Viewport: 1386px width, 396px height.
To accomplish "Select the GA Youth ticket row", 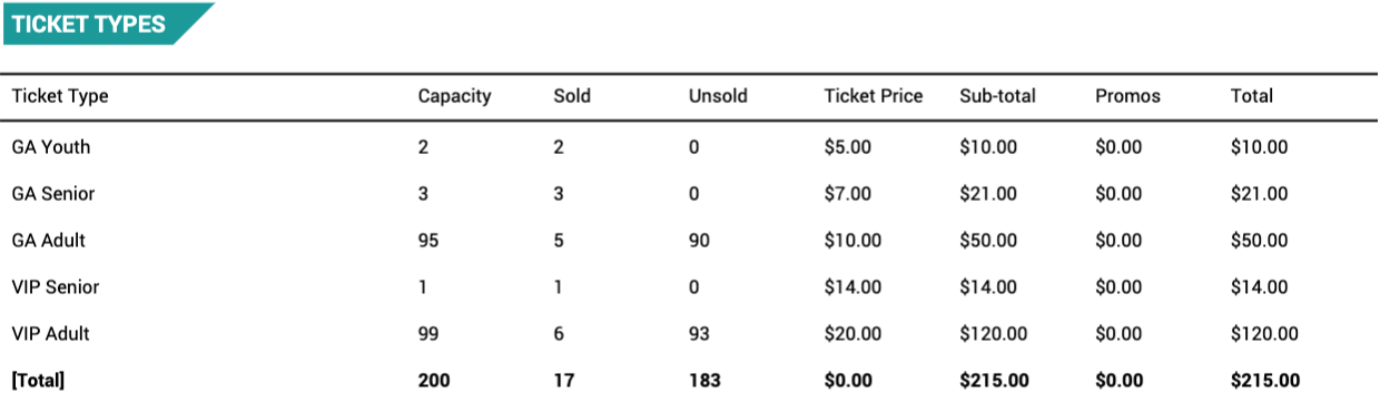I will tap(690, 147).
